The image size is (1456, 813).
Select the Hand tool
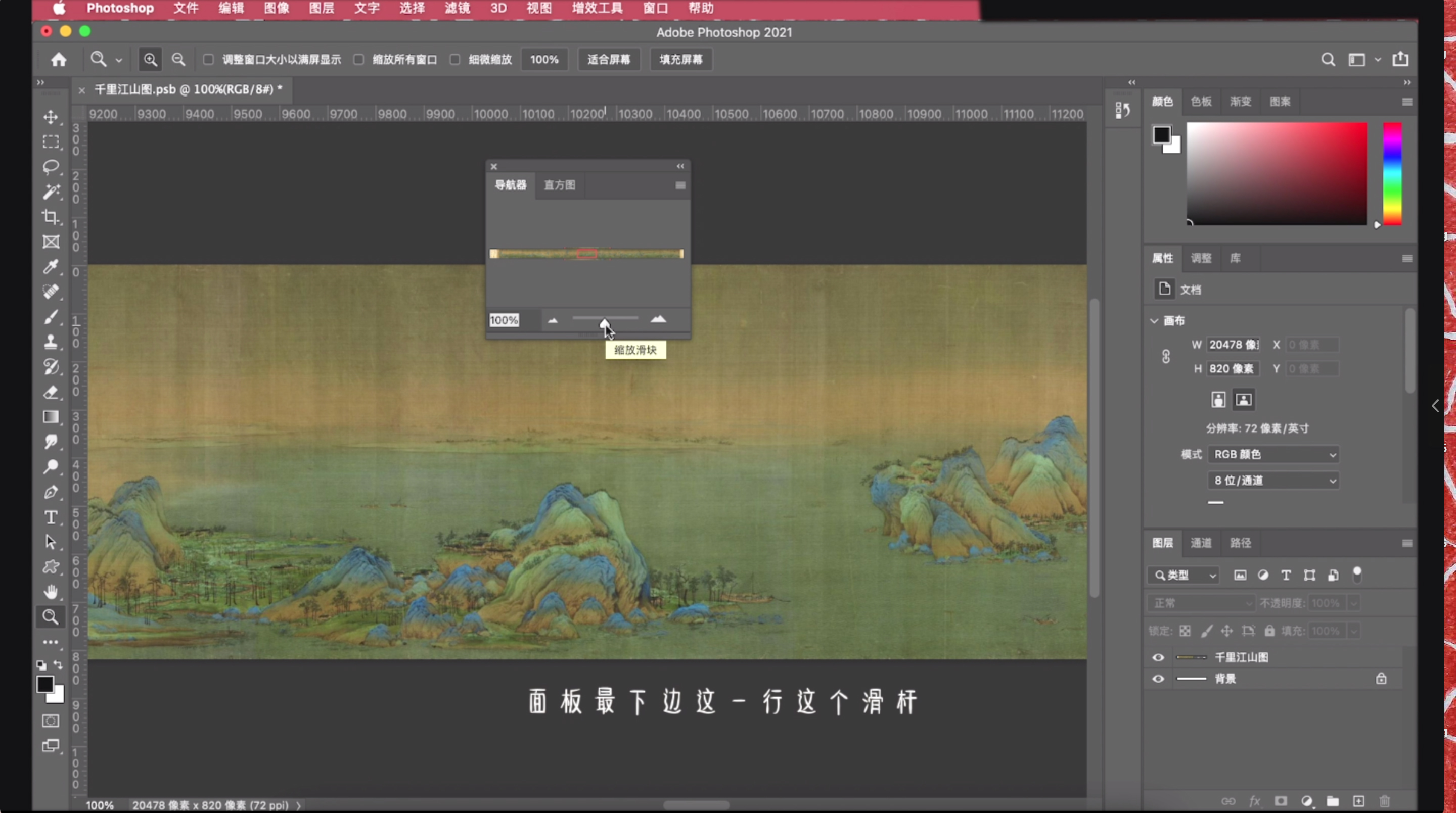pyautogui.click(x=51, y=592)
